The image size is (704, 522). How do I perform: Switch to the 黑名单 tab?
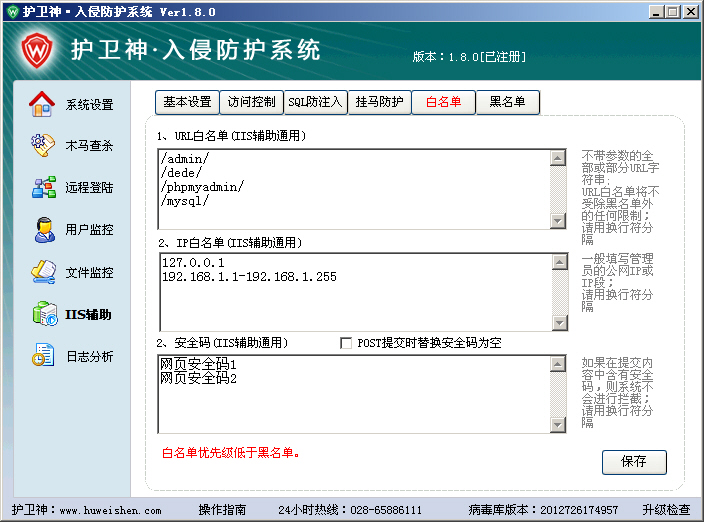[508, 102]
